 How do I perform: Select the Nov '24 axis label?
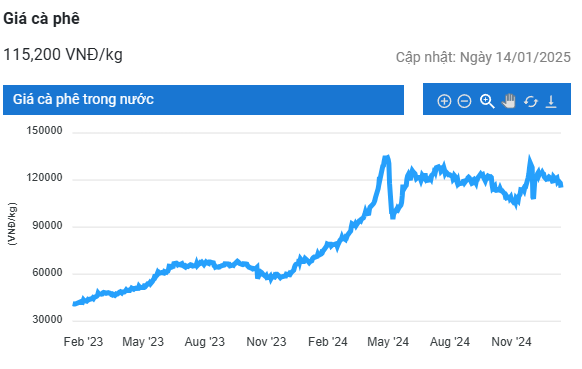point(511,342)
